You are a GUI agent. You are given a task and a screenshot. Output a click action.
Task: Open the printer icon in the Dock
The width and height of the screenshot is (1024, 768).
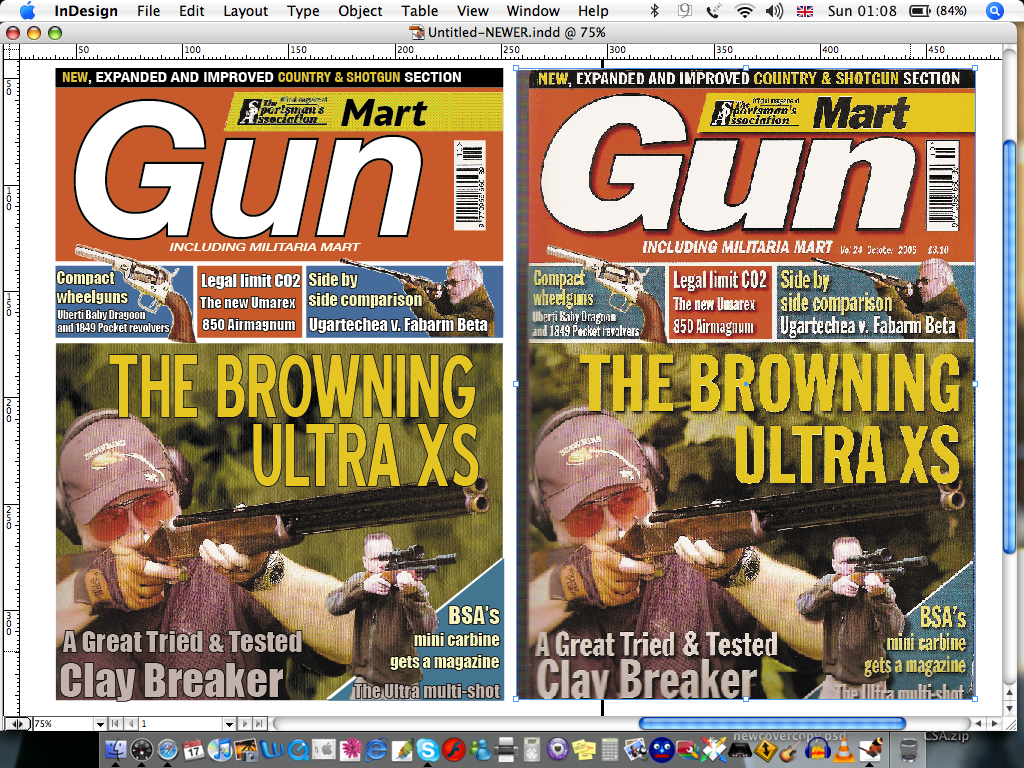(506, 750)
